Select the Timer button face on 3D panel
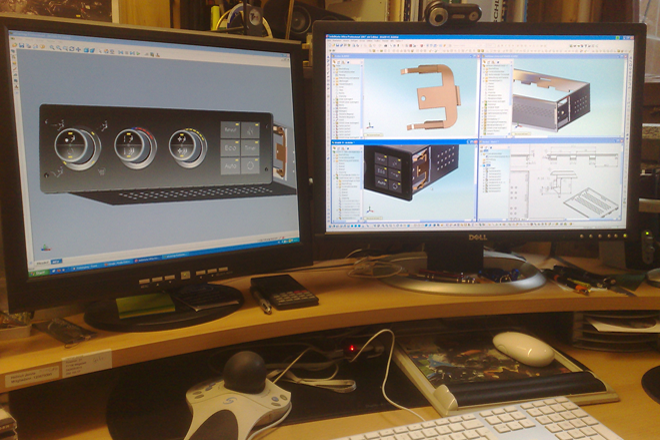The image size is (660, 440). [250, 148]
